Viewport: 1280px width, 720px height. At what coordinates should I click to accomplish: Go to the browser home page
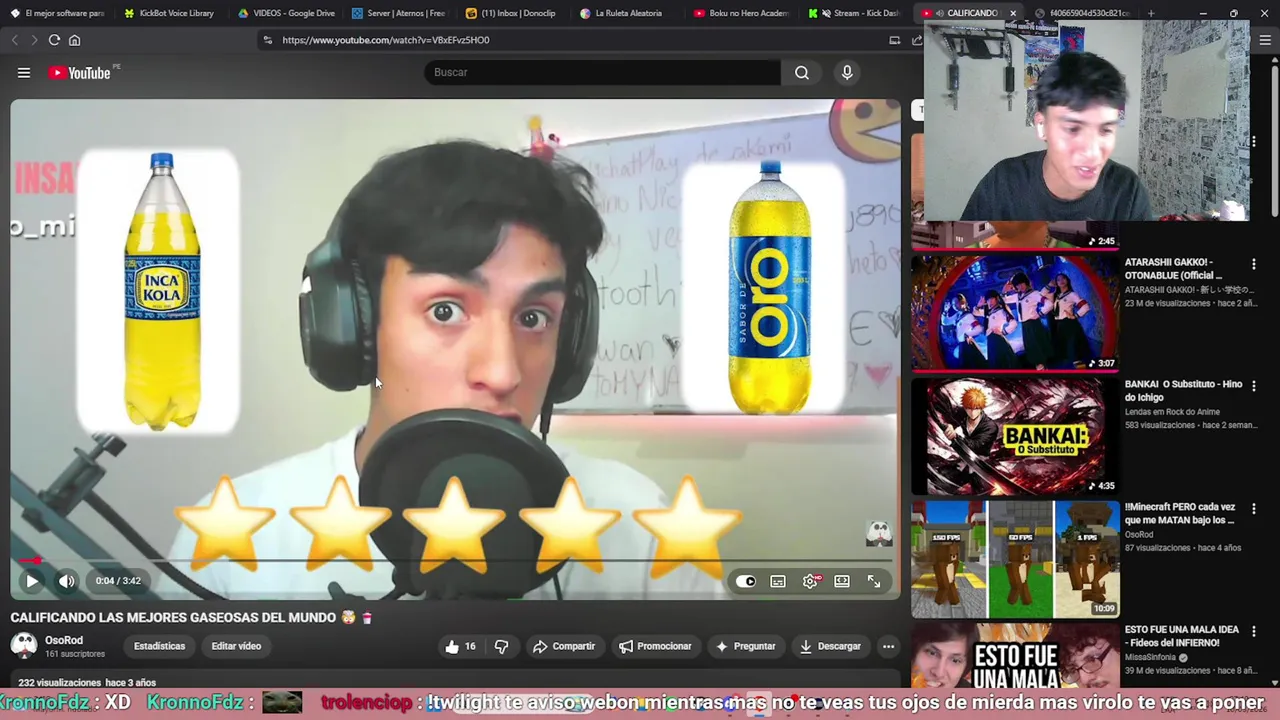tap(74, 40)
